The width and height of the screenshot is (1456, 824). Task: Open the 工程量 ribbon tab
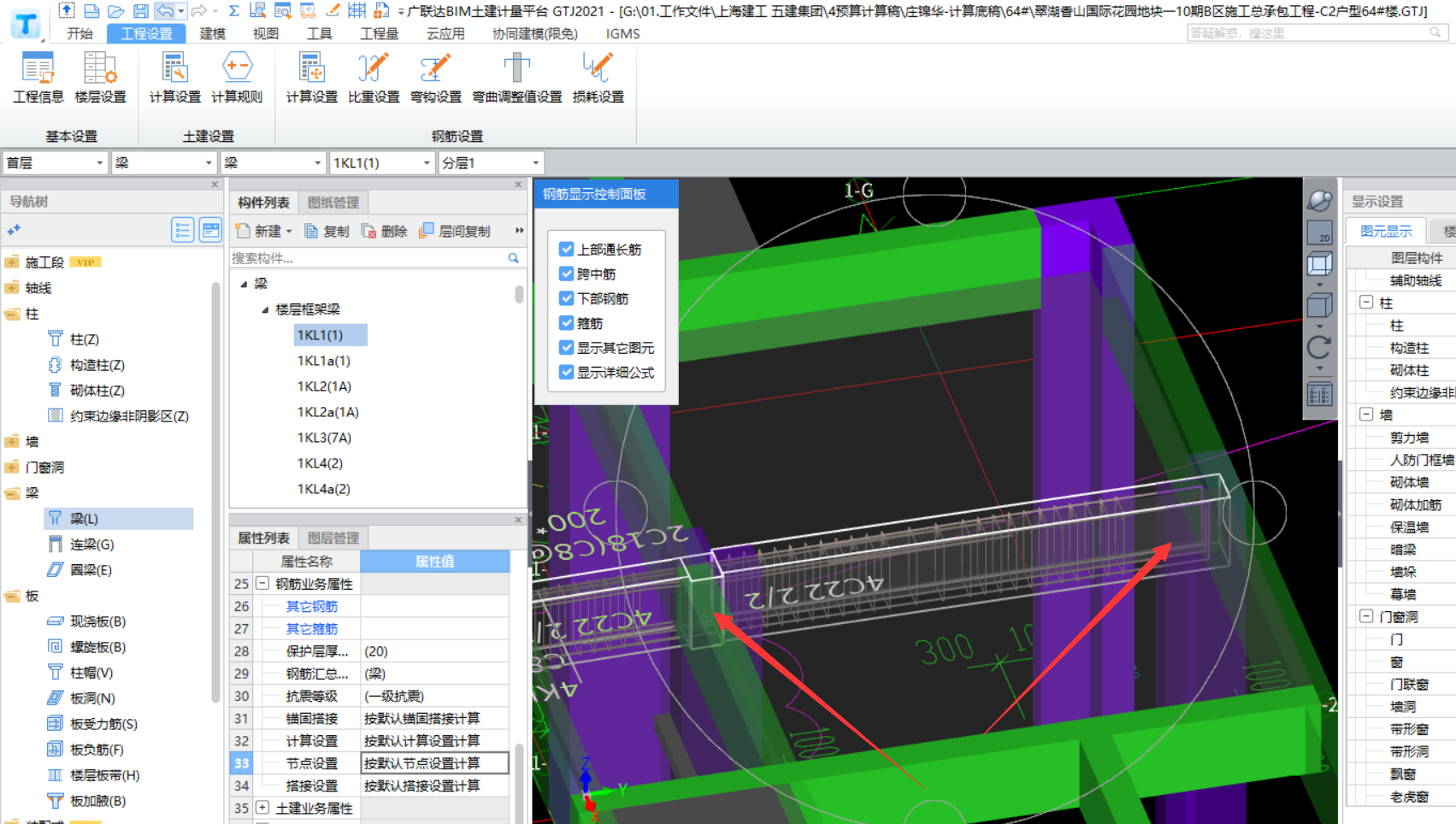click(x=379, y=33)
